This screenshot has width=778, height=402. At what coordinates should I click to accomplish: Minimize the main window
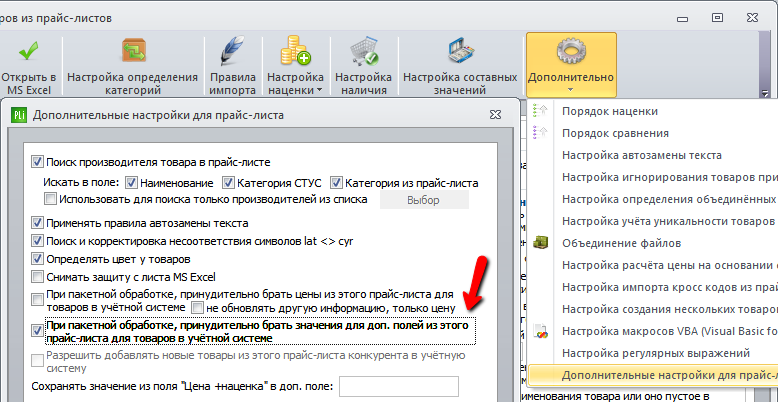click(682, 18)
